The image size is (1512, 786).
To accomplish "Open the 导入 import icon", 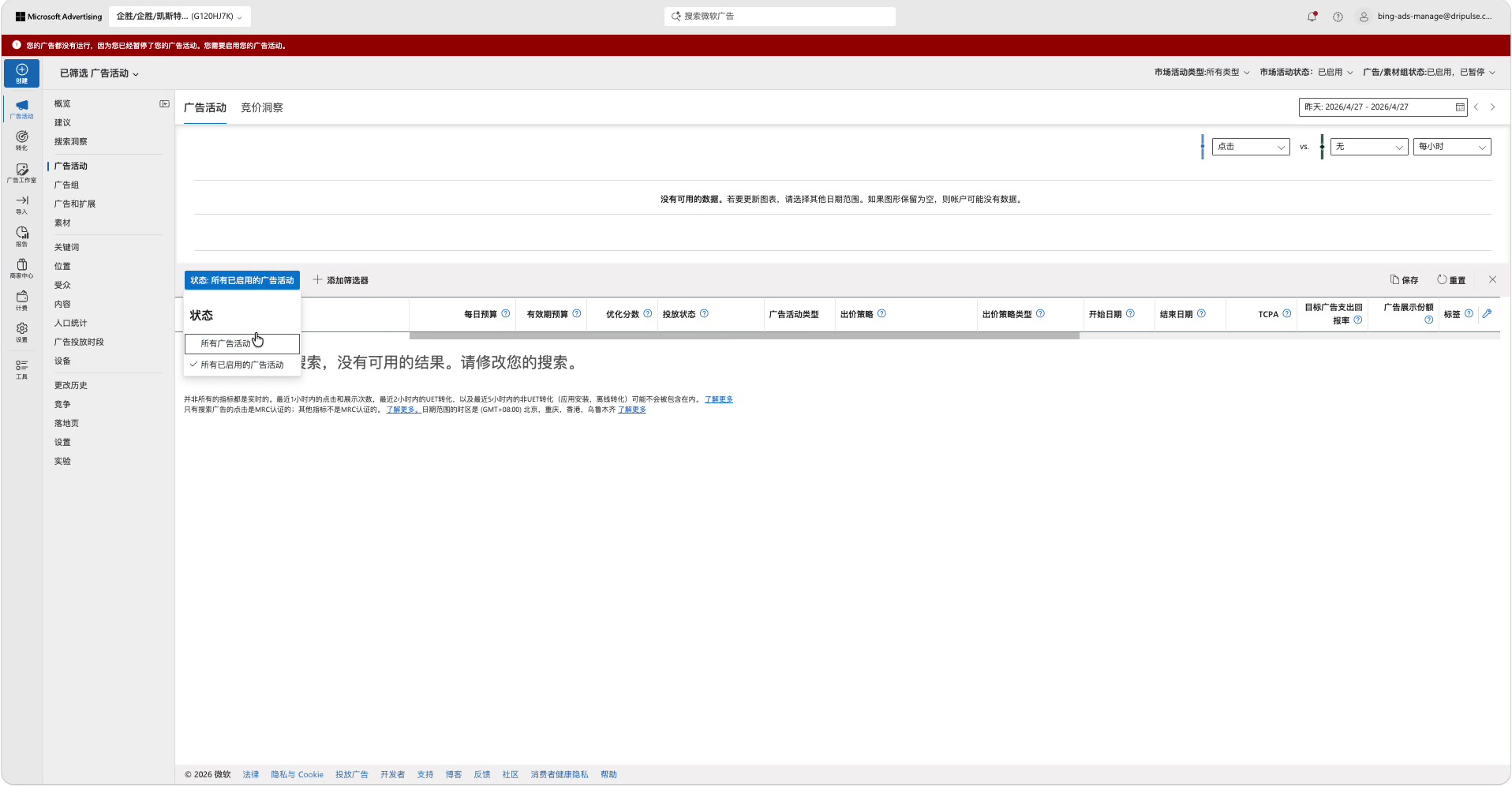I will (21, 204).
